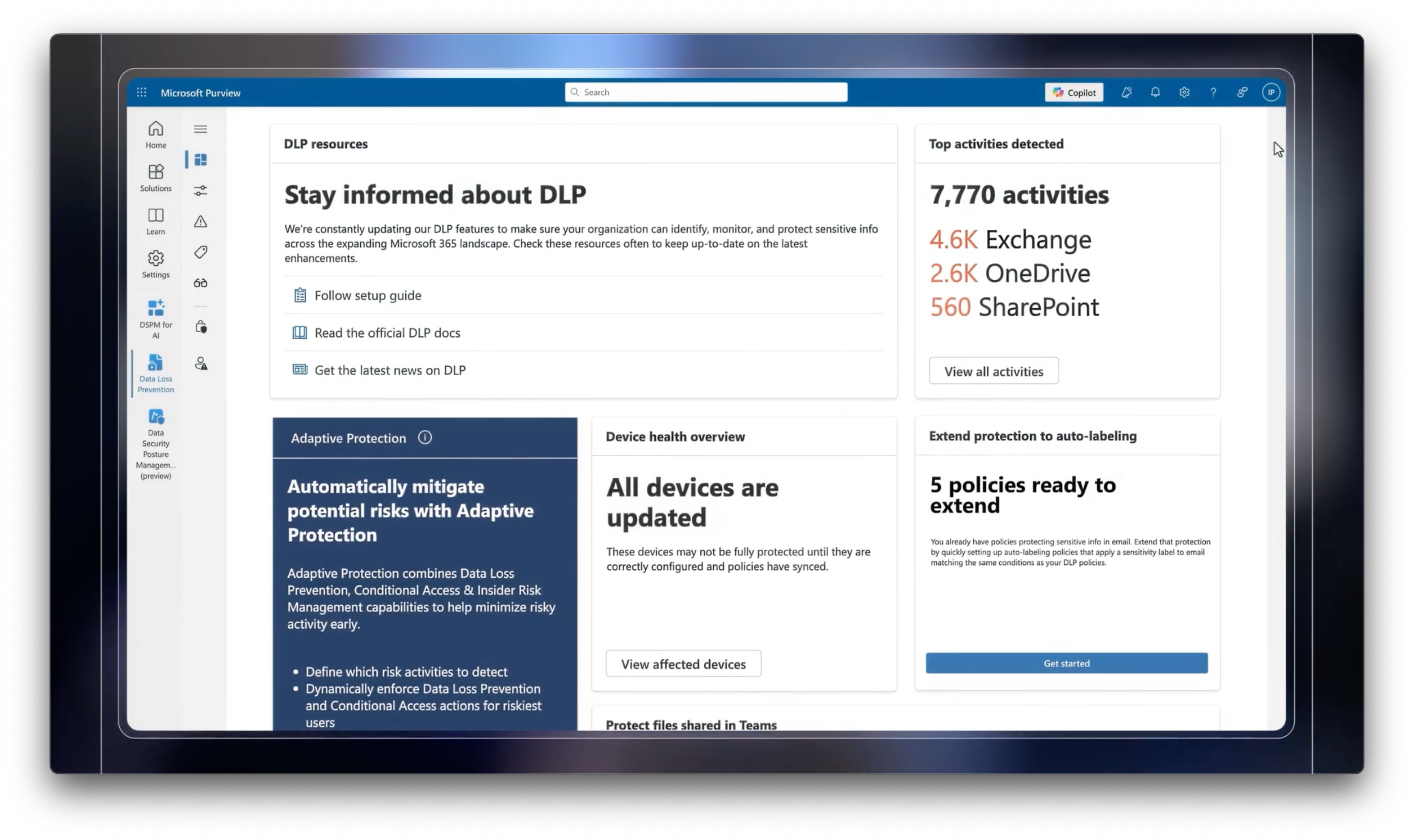1414x840 pixels.
Task: Click the help question mark icon
Action: [x=1213, y=92]
